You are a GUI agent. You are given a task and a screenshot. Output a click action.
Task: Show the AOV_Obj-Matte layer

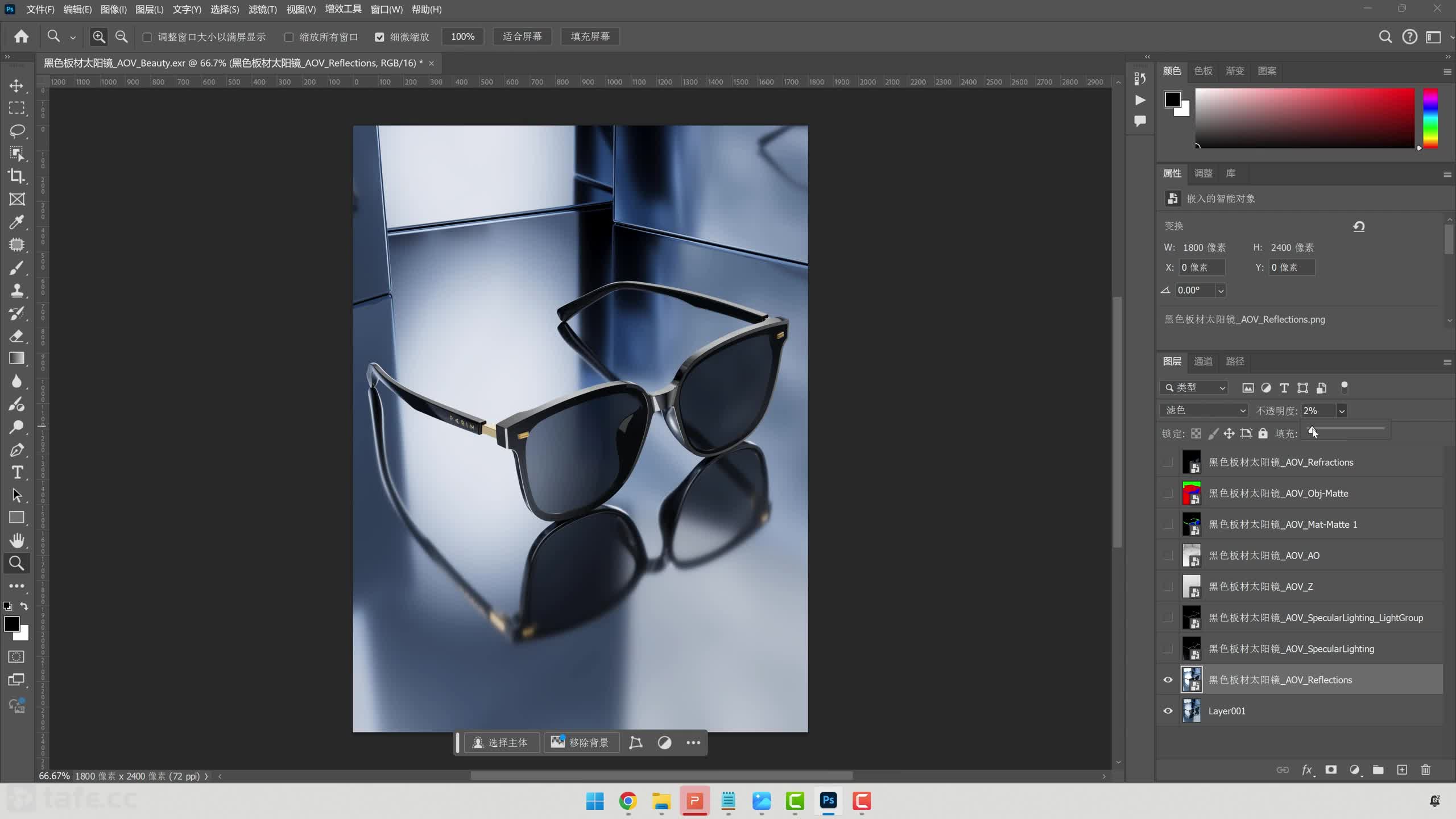click(x=1168, y=493)
